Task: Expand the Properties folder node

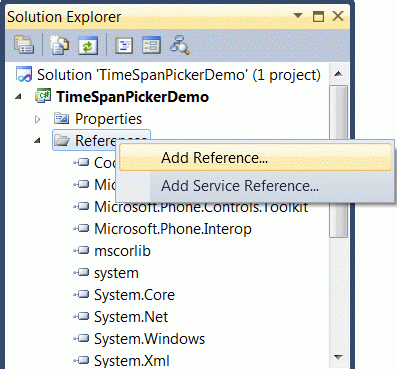Action: click(x=38, y=119)
